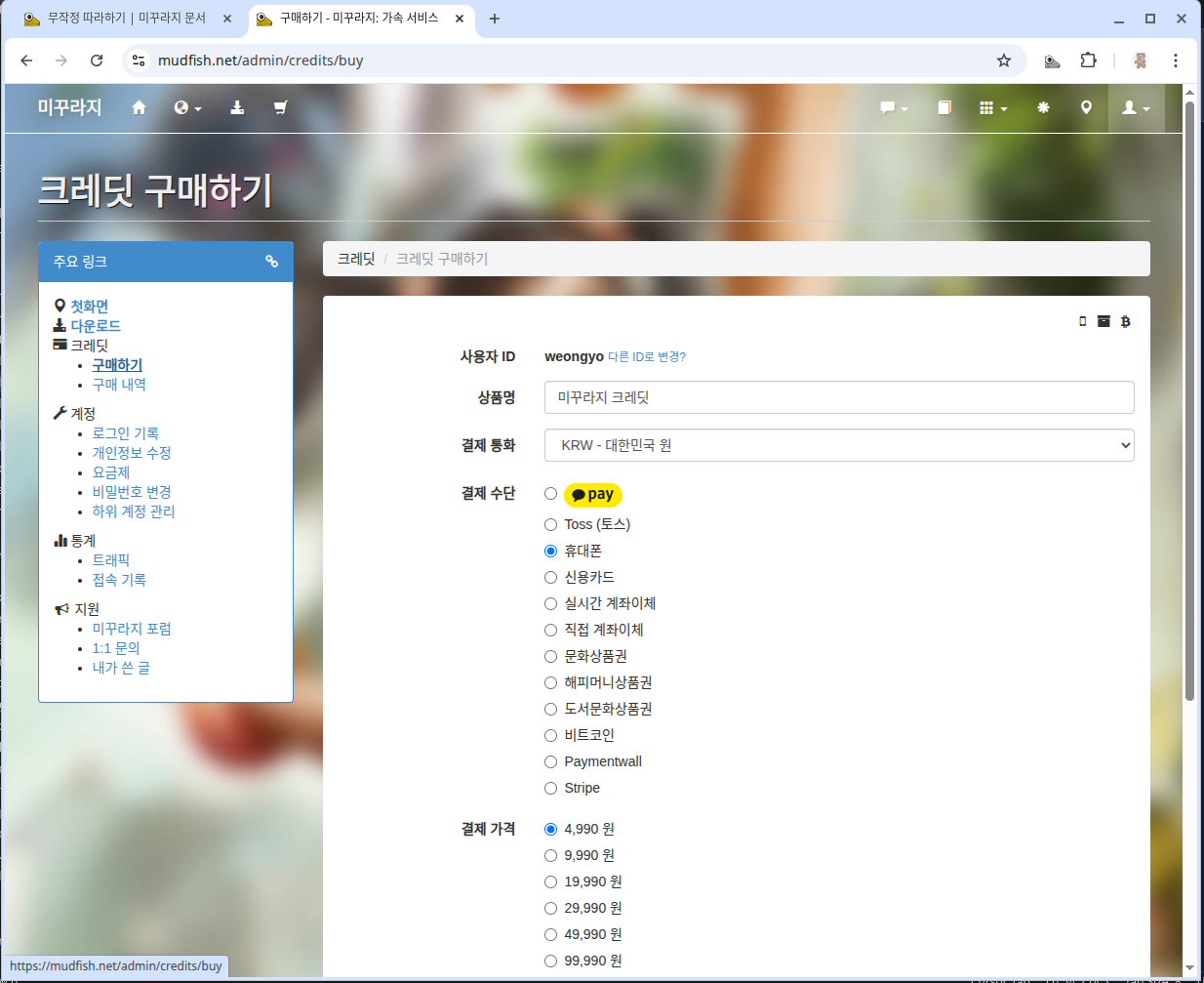
Task: Open 첫화면 link in sidebar
Action: pos(89,307)
